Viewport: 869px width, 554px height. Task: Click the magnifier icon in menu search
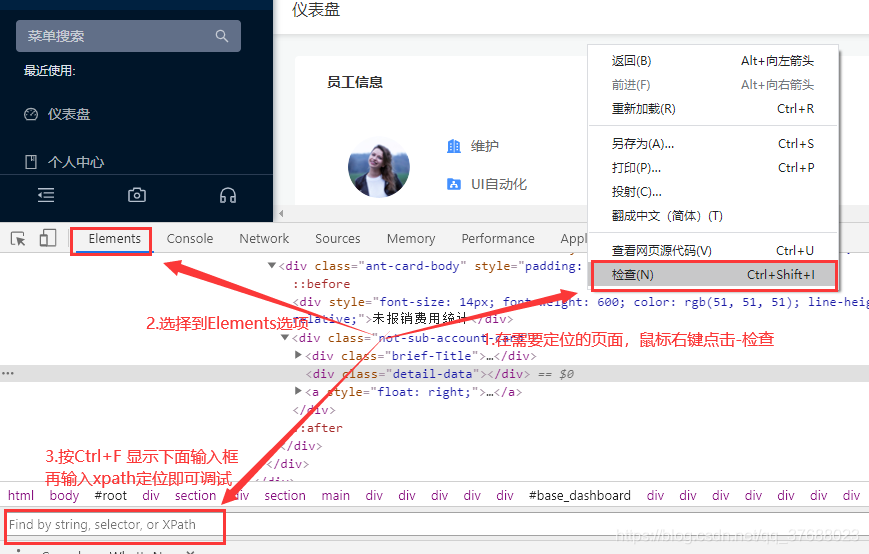point(222,36)
